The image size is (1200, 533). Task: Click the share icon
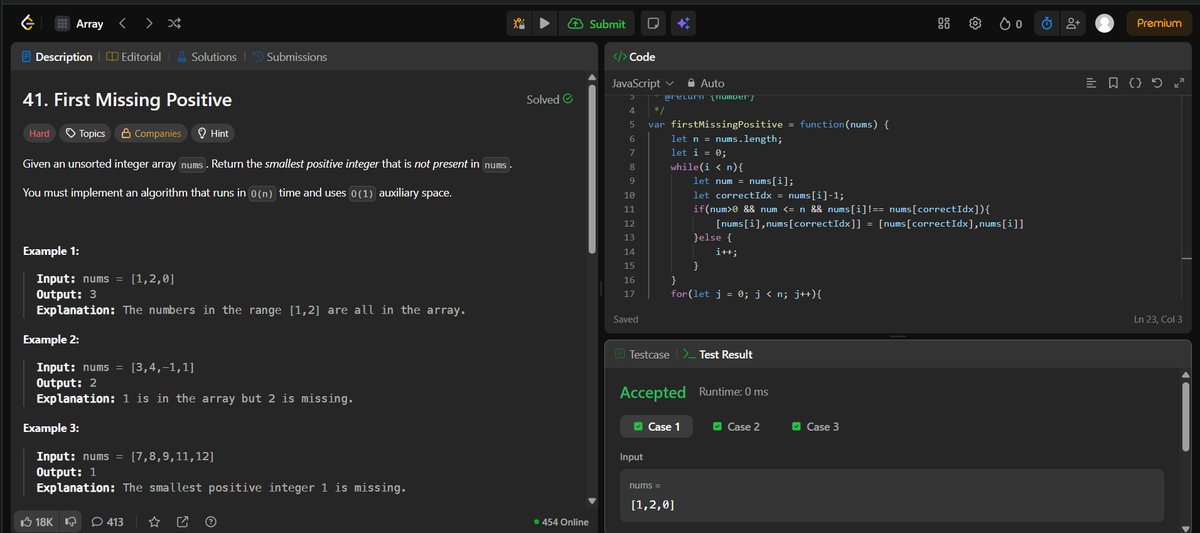pyautogui.click(x=183, y=521)
